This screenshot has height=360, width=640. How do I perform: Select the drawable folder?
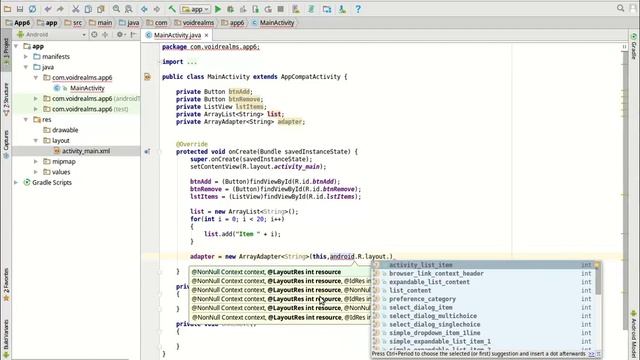[x=65, y=130]
